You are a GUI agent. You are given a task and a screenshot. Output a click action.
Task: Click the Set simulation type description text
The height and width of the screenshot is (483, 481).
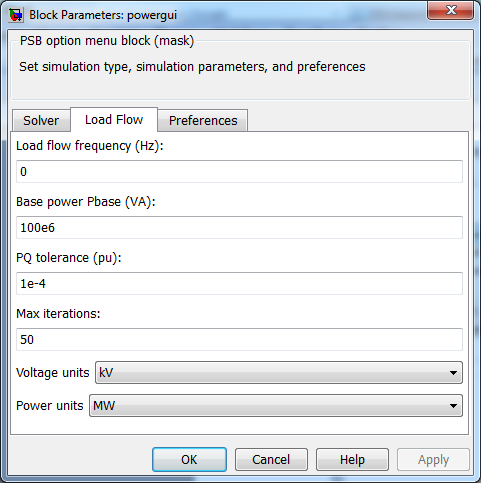click(x=192, y=67)
